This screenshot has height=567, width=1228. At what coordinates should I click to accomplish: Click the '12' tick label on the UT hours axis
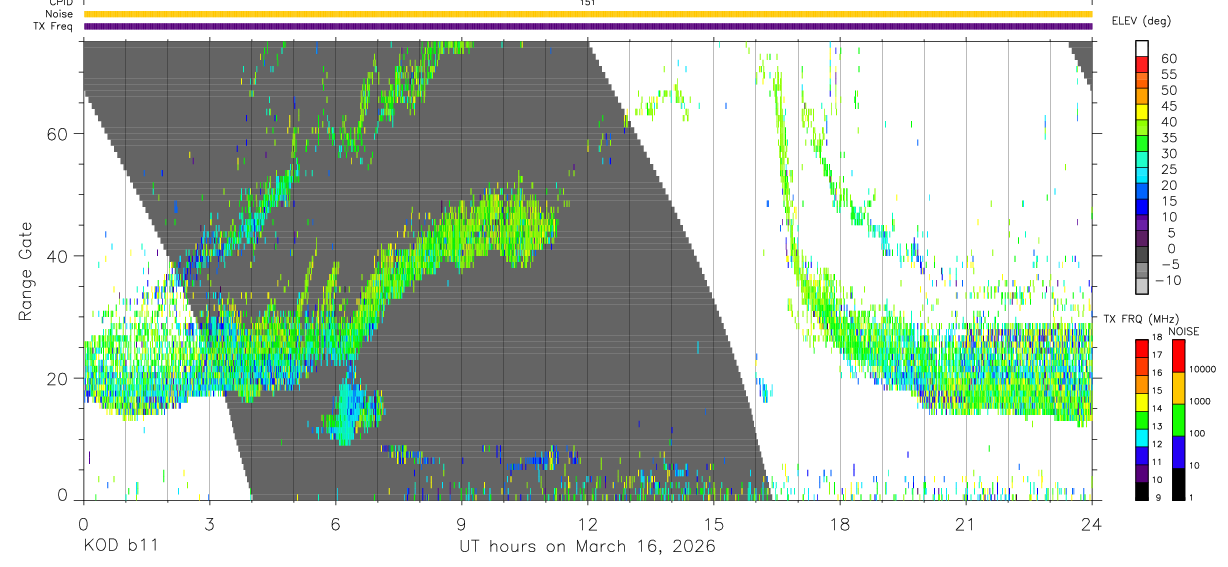click(x=587, y=524)
